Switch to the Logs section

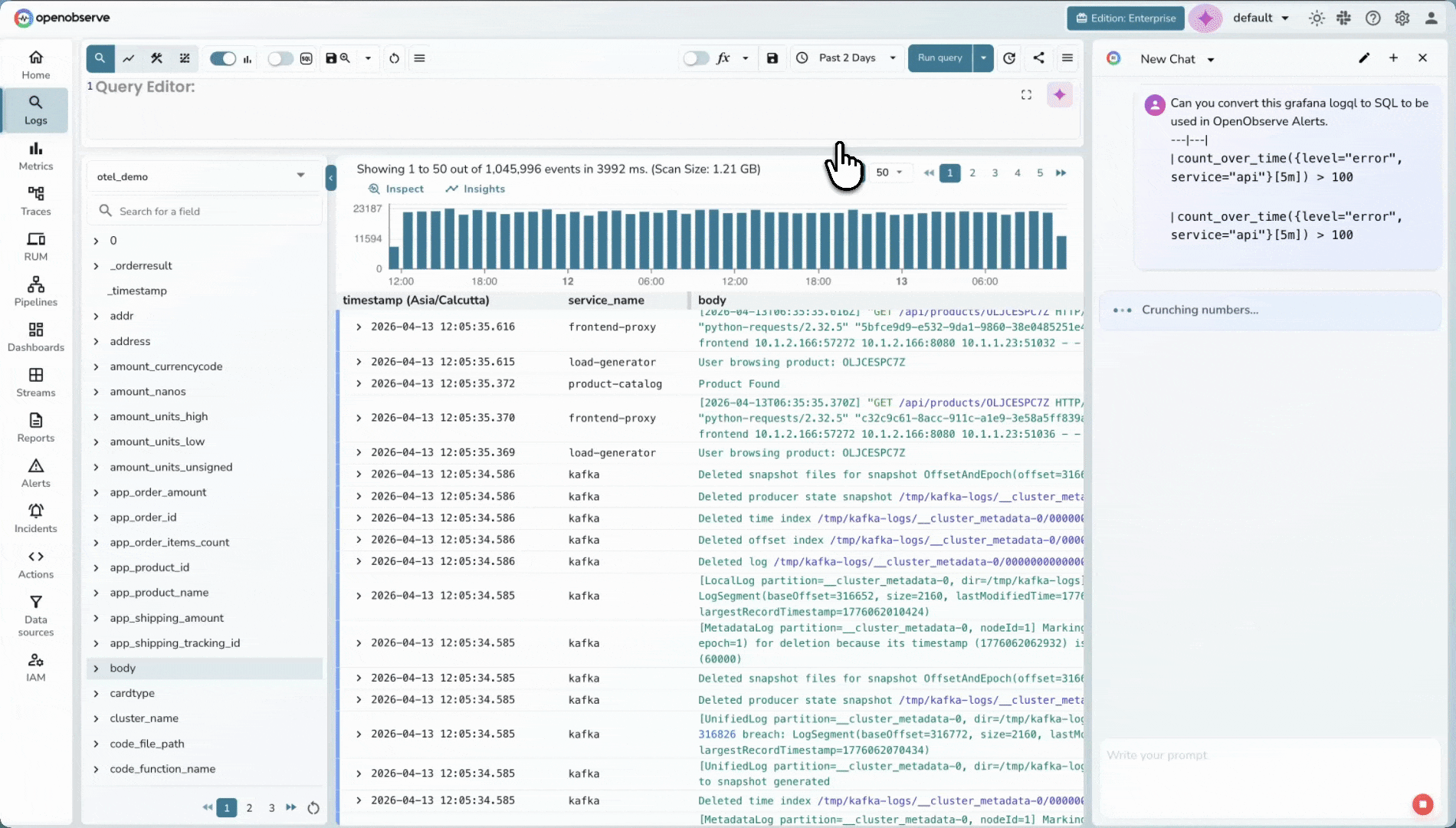coord(35,110)
